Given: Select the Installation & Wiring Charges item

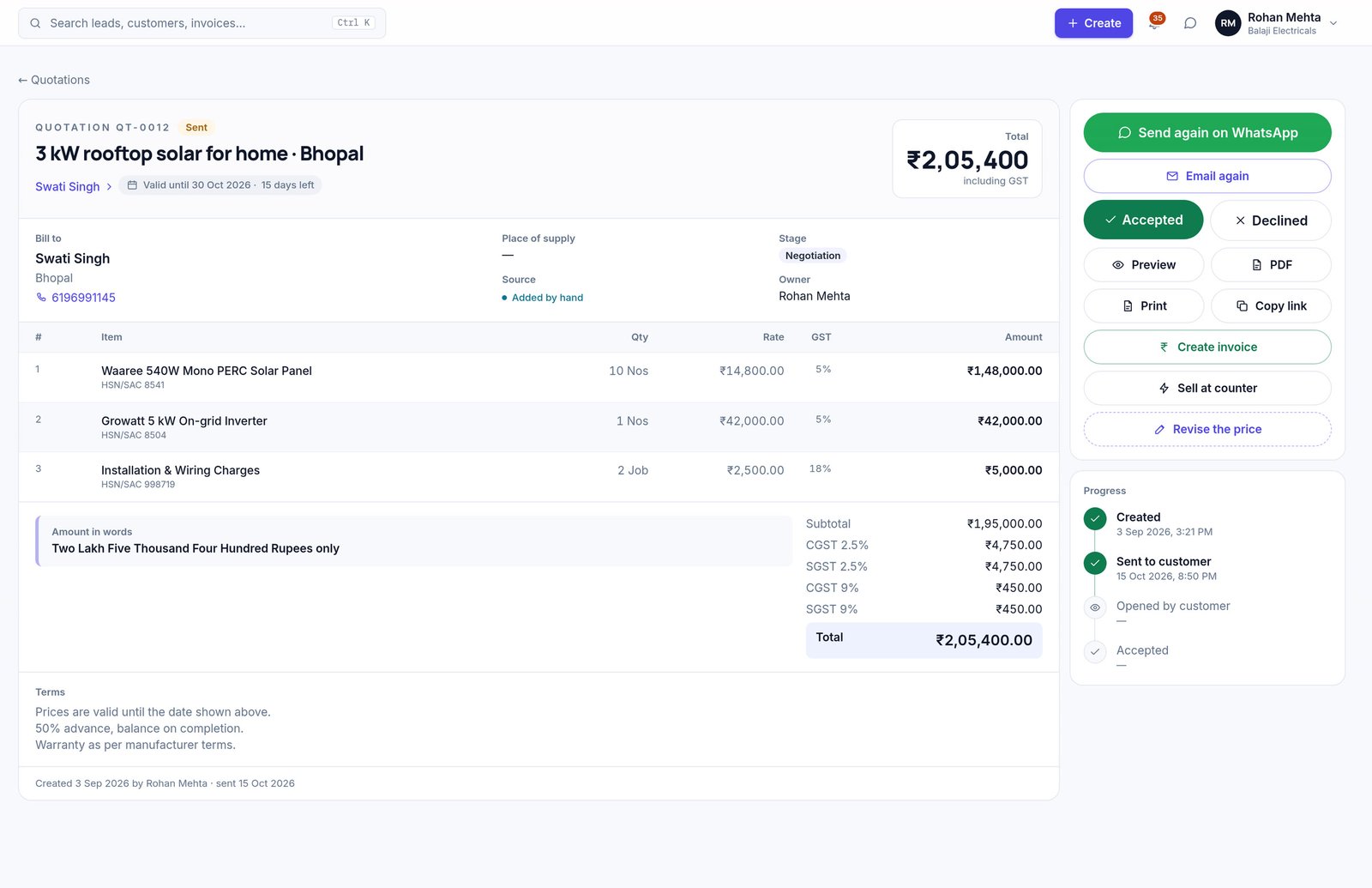Looking at the screenshot, I should pyautogui.click(x=180, y=470).
